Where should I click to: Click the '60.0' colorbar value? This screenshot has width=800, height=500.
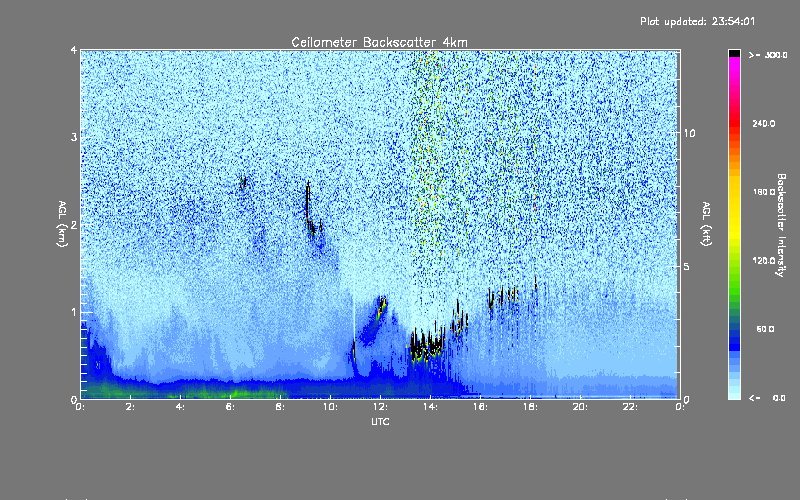[x=765, y=329]
